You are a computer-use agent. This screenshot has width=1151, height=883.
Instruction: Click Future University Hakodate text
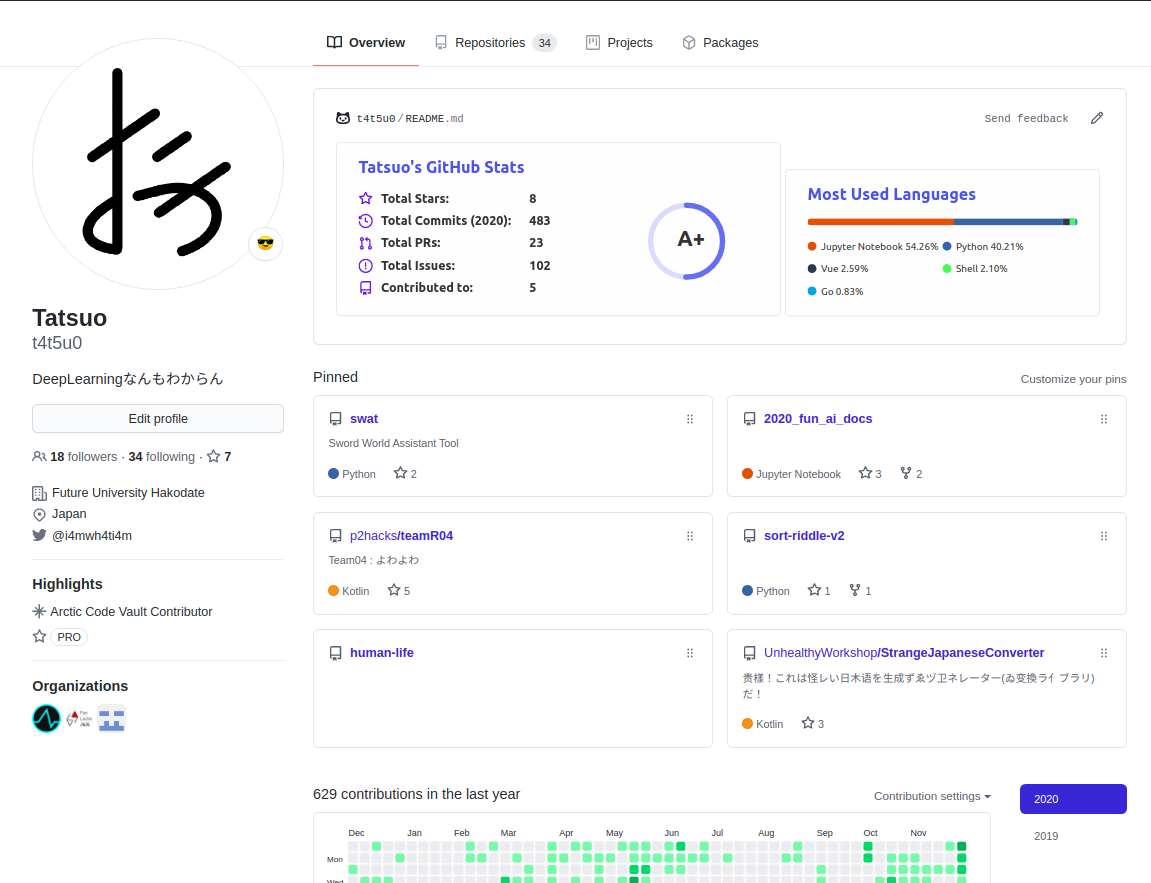click(128, 493)
